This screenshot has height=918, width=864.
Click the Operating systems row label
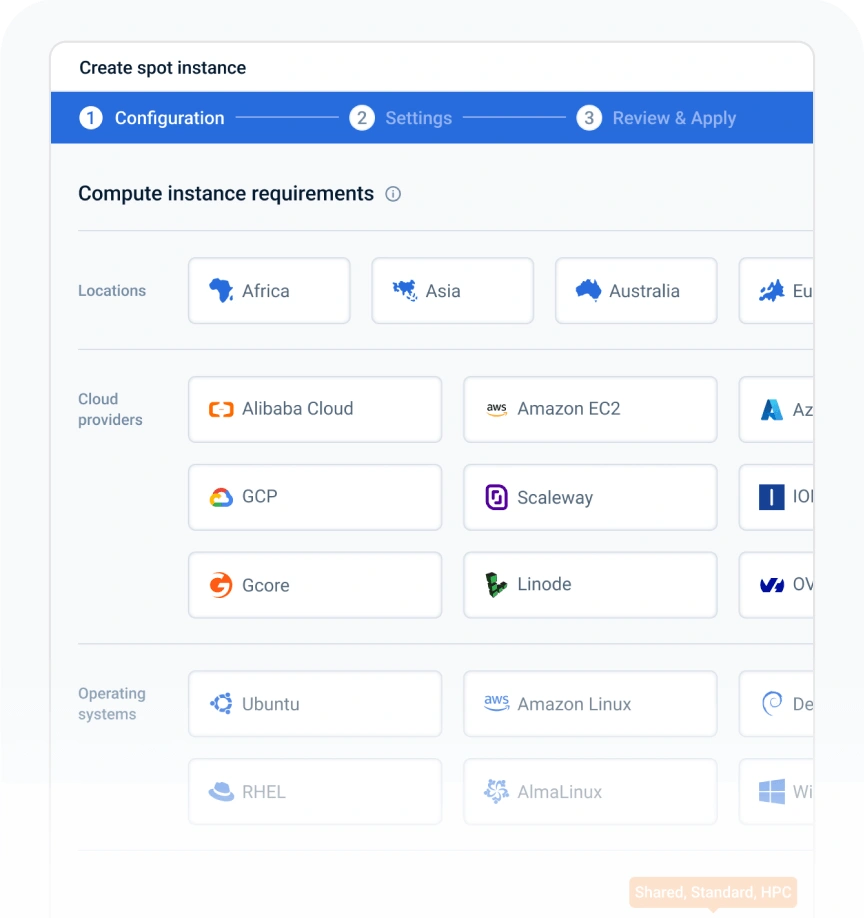[112, 704]
